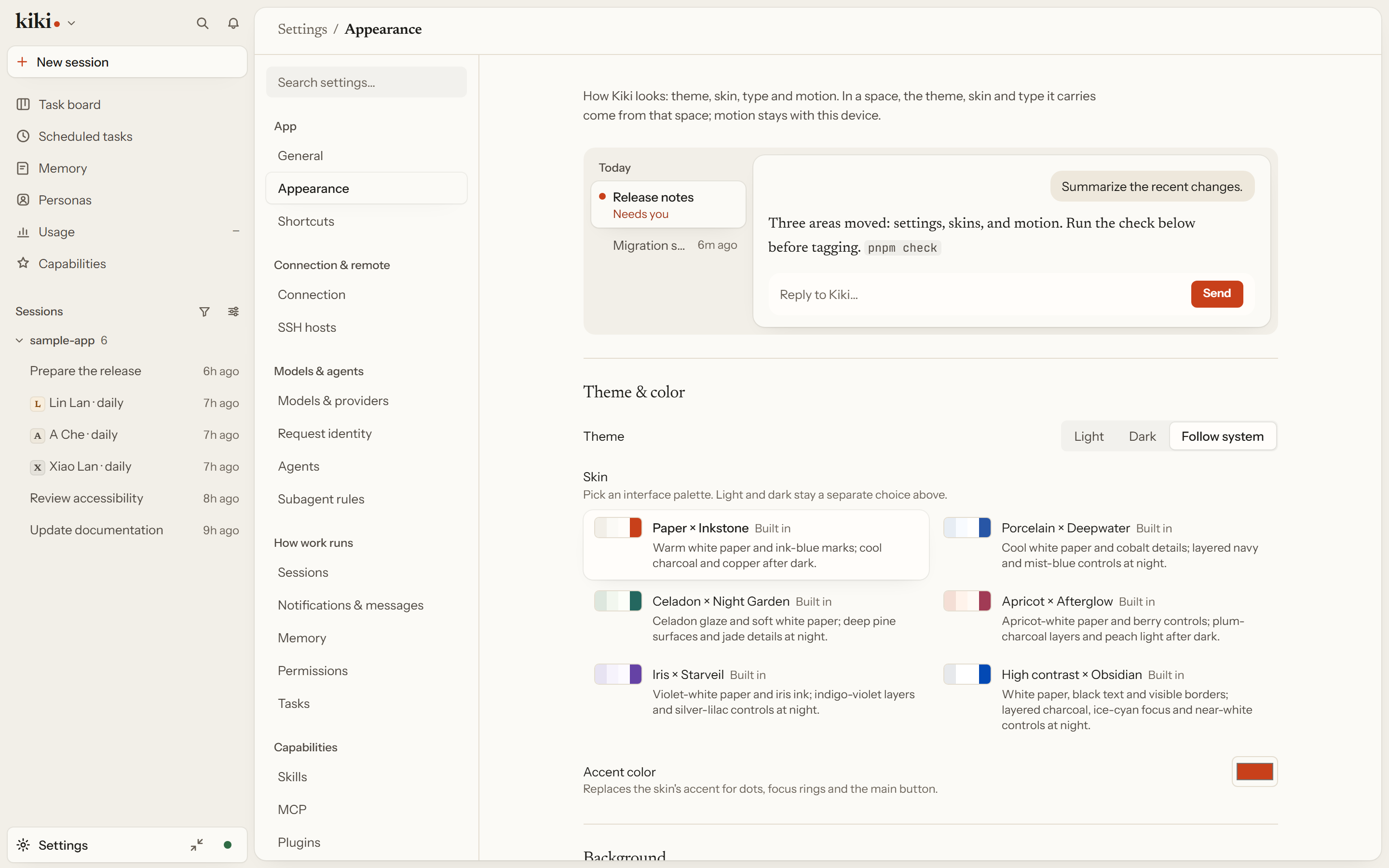Screen dimensions: 1389x868
Task: Open the Prepare the release session
Action: pos(127,371)
